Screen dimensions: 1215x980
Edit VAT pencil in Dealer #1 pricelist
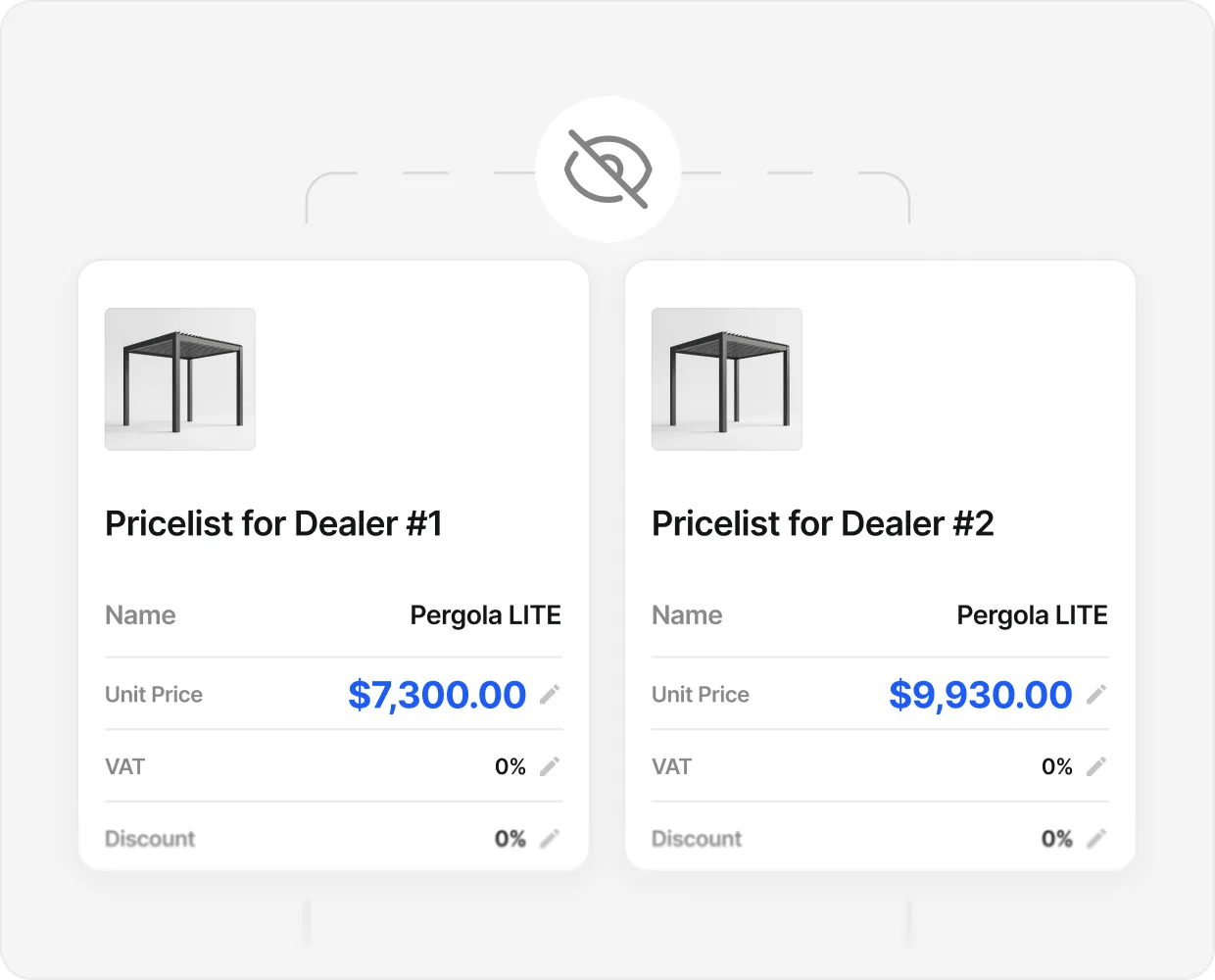coord(550,766)
